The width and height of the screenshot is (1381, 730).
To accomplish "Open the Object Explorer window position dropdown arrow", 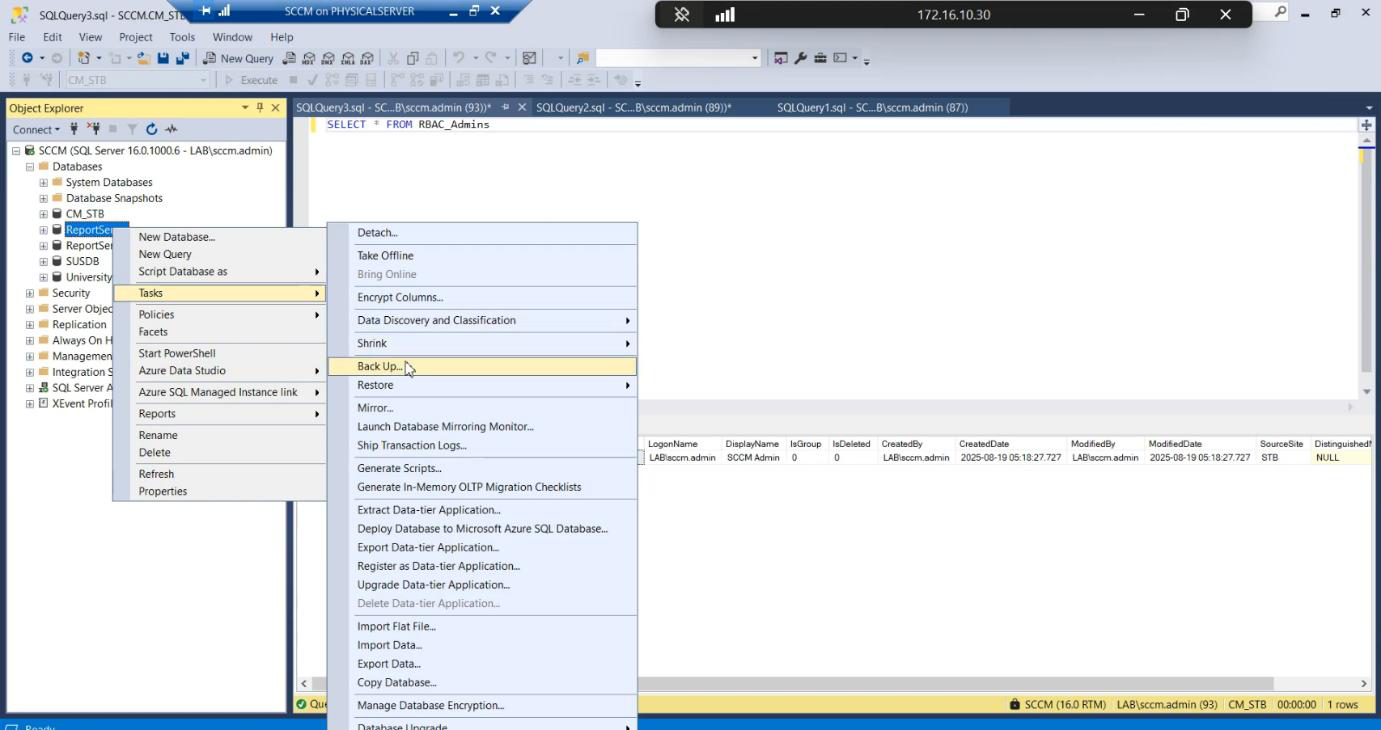I will click(245, 107).
